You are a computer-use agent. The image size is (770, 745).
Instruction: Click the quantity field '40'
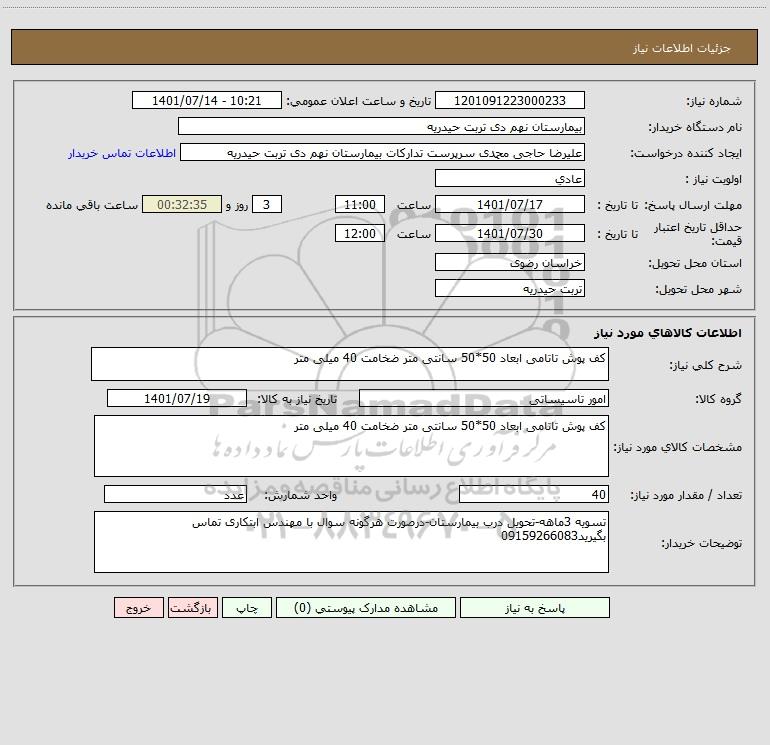(x=534, y=495)
